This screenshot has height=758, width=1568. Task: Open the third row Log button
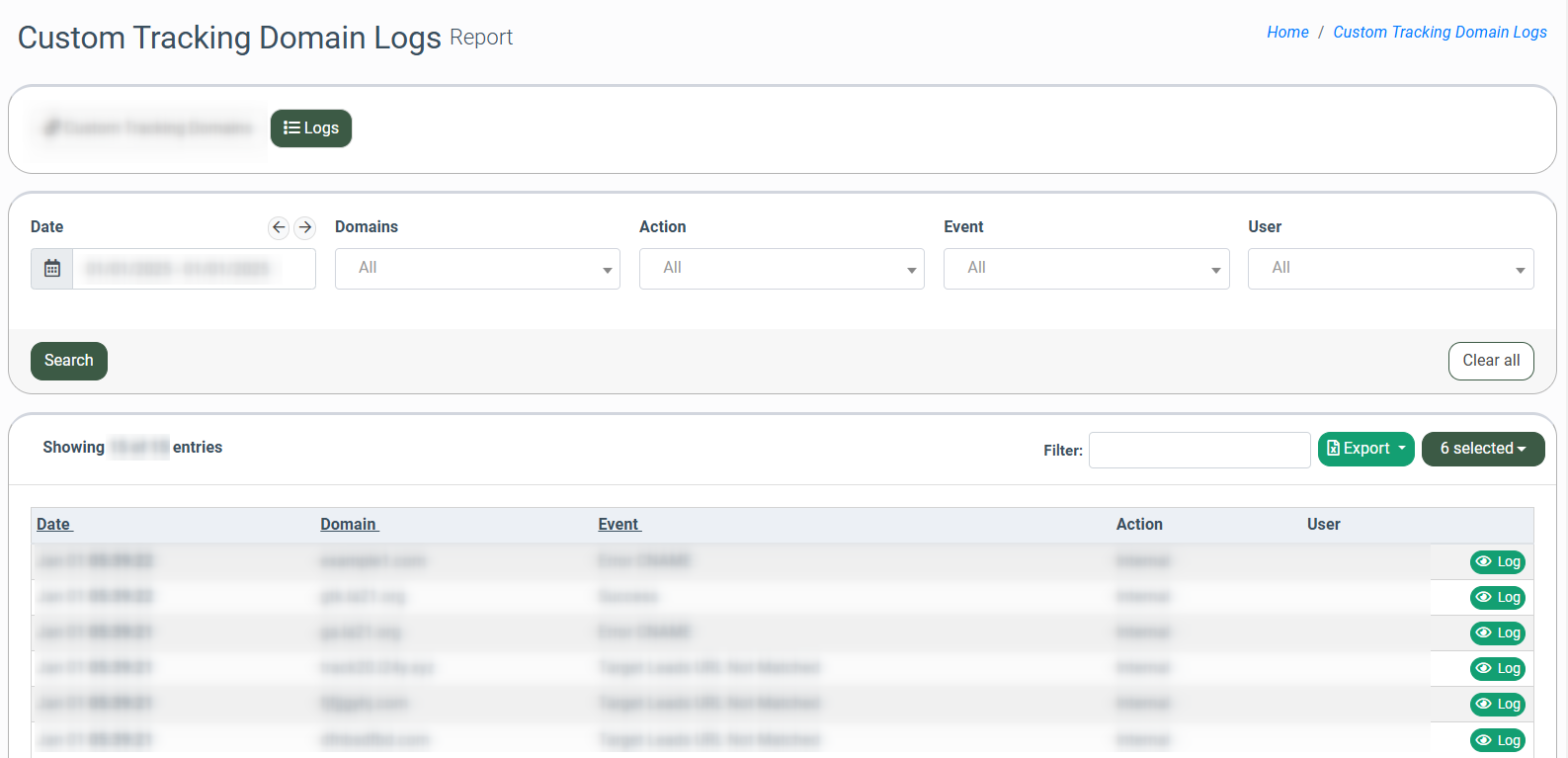click(x=1497, y=633)
